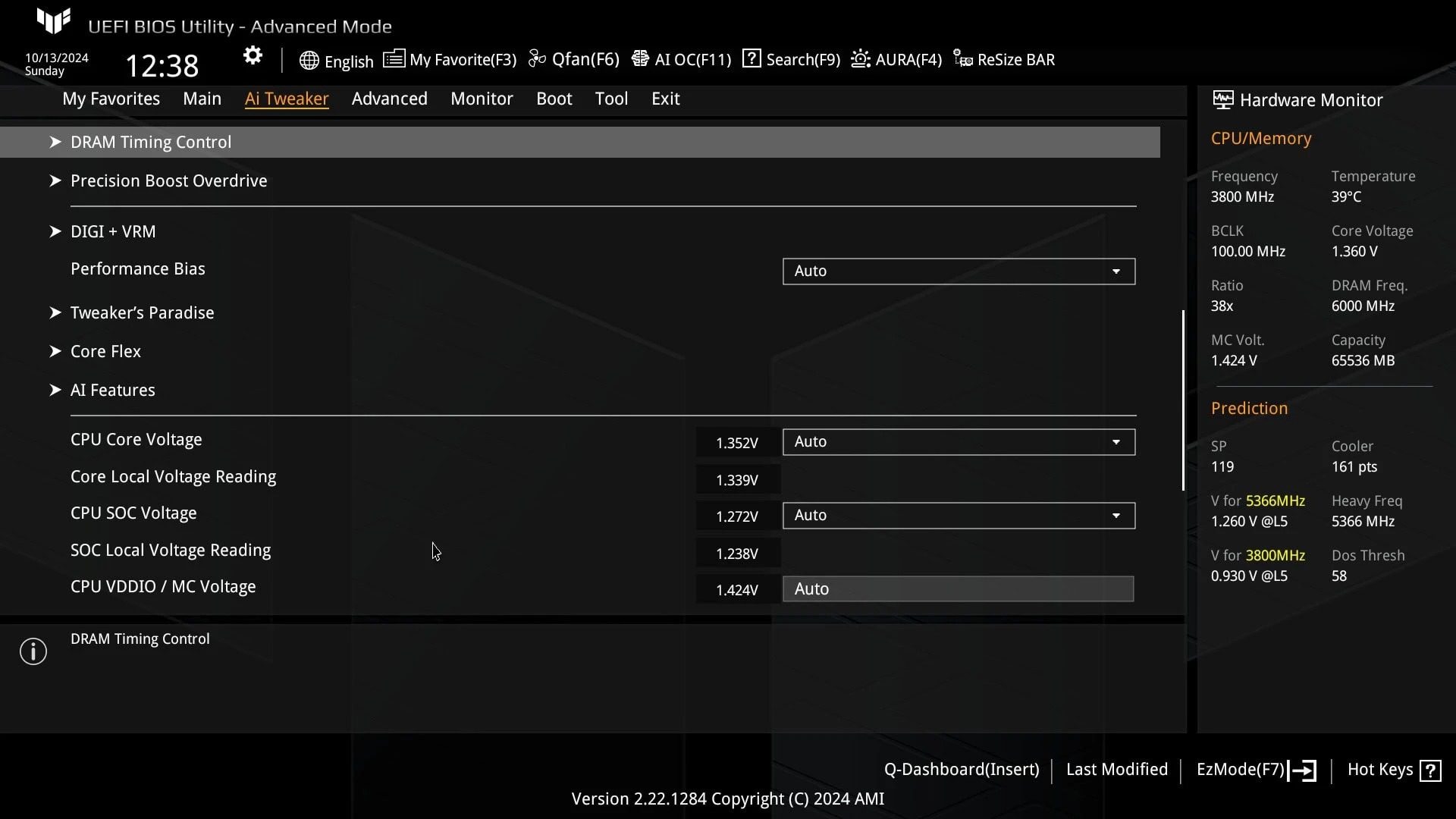This screenshot has height=819, width=1456.
Task: Select the Ai Tweaker tab
Action: coord(287,99)
